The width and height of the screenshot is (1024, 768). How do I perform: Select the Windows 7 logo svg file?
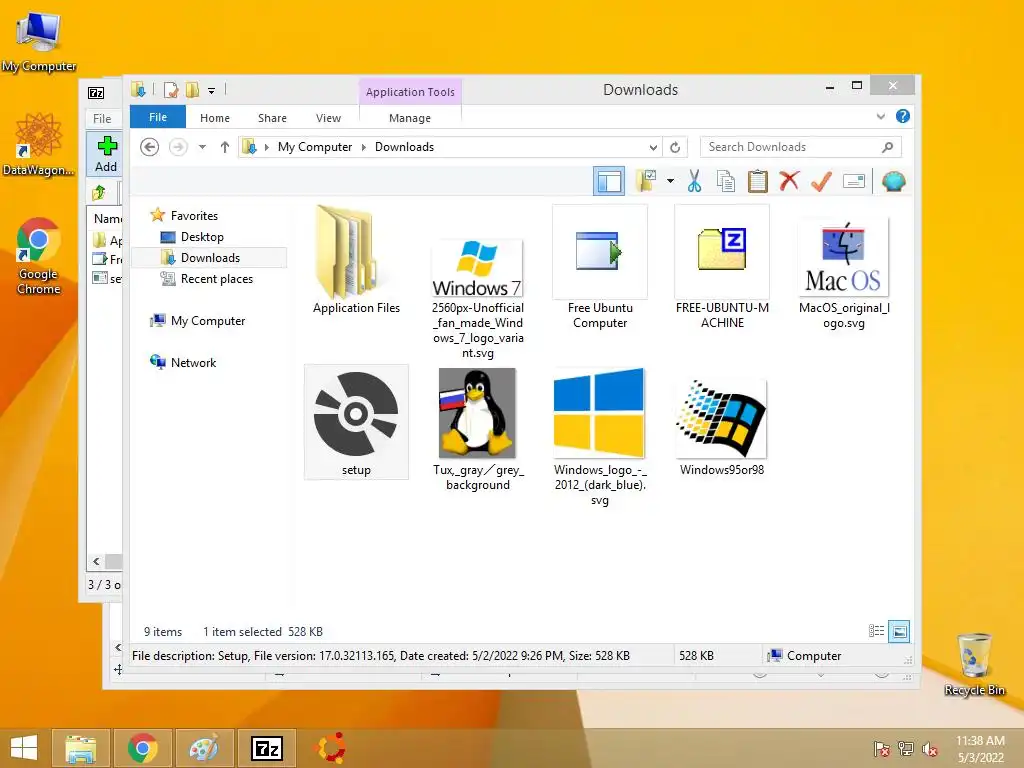coord(478,298)
